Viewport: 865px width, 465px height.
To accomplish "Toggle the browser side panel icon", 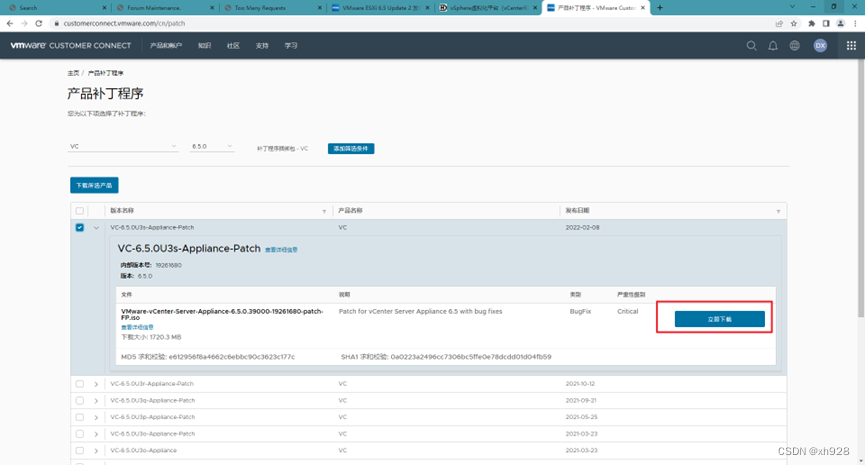I will point(826,23).
